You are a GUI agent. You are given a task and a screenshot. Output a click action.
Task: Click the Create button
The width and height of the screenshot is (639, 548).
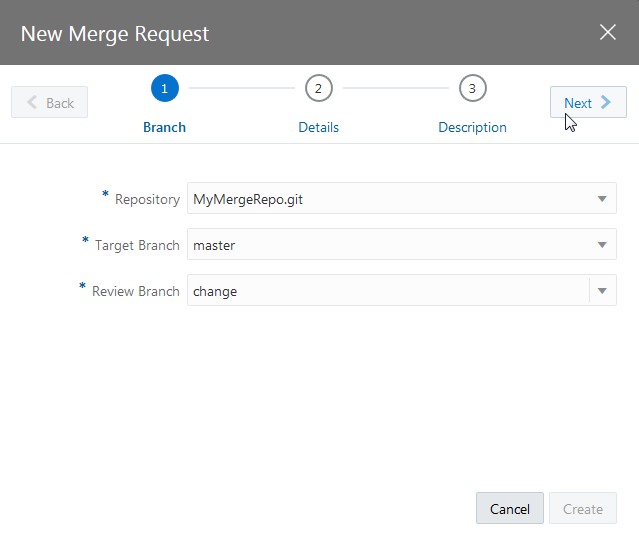coord(582,509)
